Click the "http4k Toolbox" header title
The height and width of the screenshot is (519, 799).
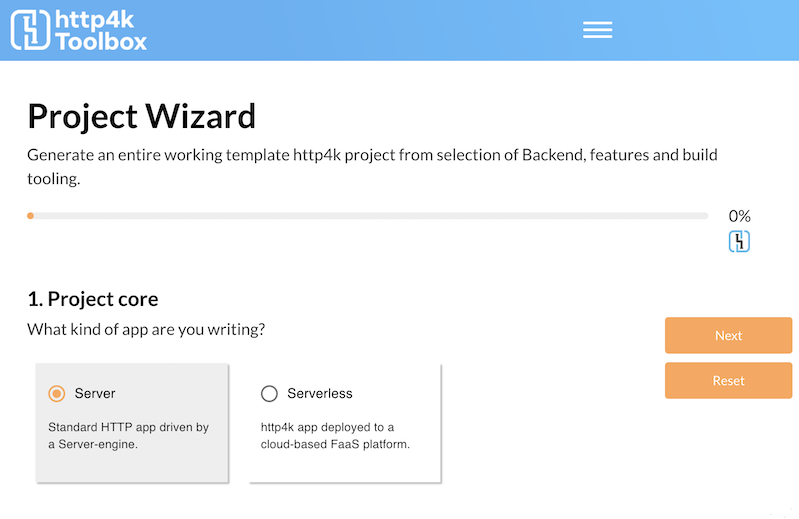(x=101, y=30)
